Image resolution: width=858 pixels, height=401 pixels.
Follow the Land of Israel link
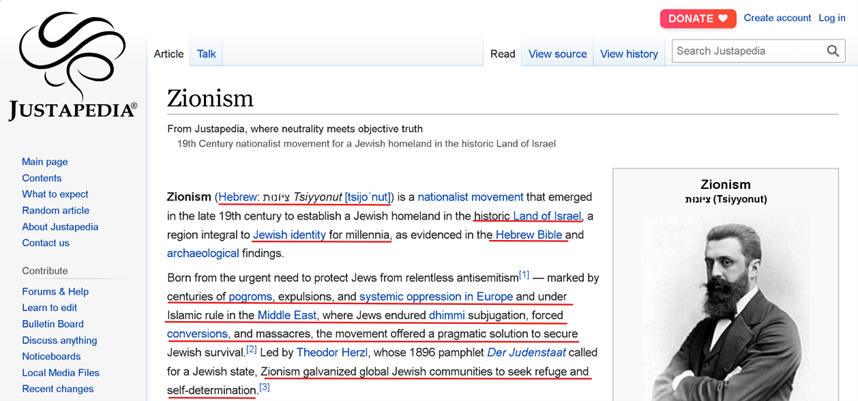coord(547,216)
